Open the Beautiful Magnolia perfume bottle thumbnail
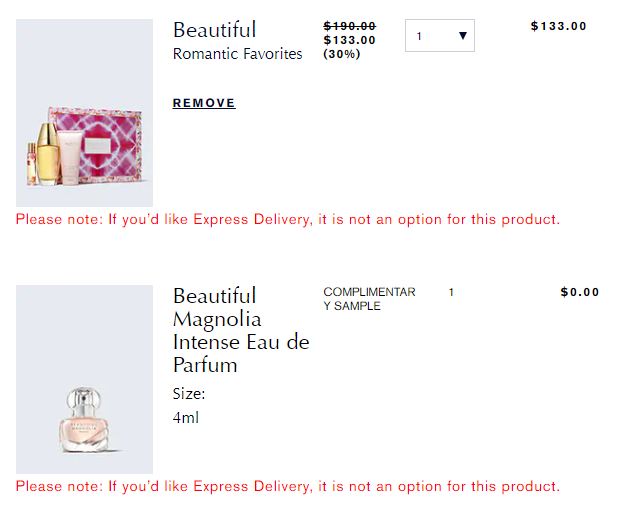Screen dimensions: 630x513 [84, 379]
